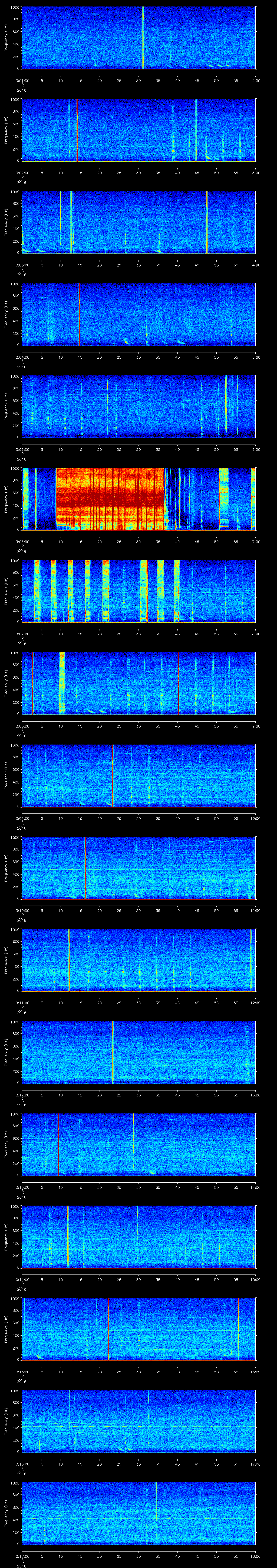Select the "0:04:00" time axis label
Viewport: 277px width, 1568px height.
coord(22,357)
